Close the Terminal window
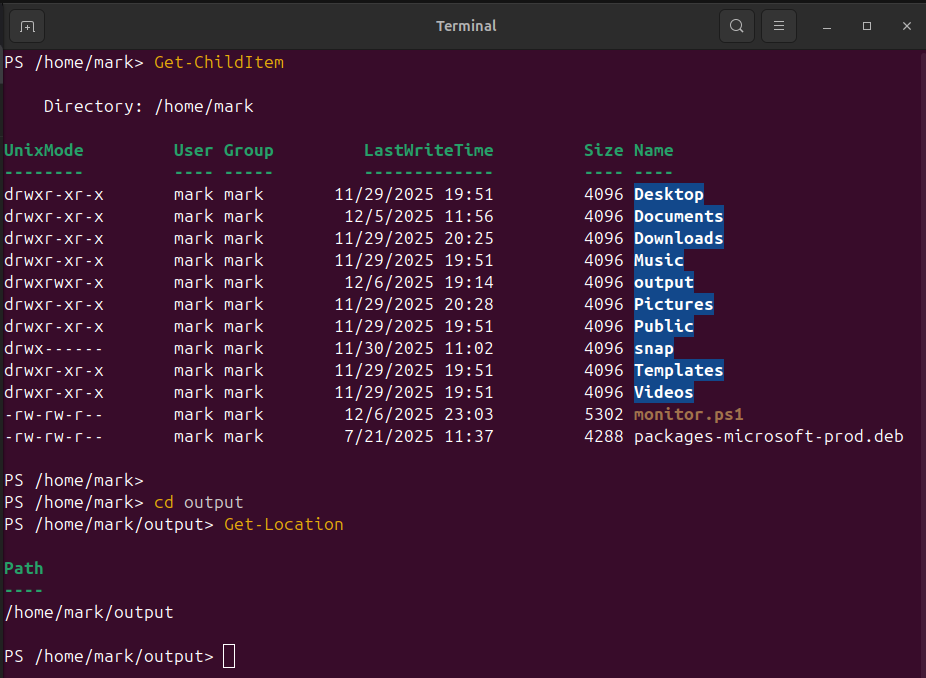The height and width of the screenshot is (678, 926). coord(906,26)
